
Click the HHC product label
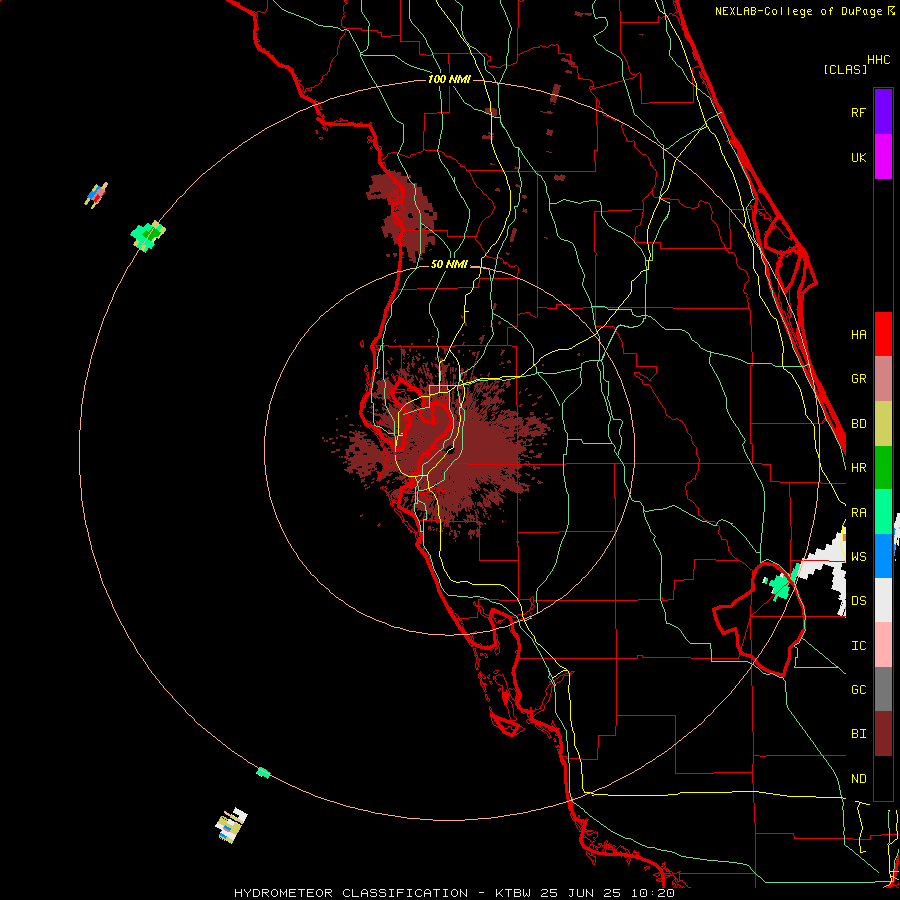879,60
